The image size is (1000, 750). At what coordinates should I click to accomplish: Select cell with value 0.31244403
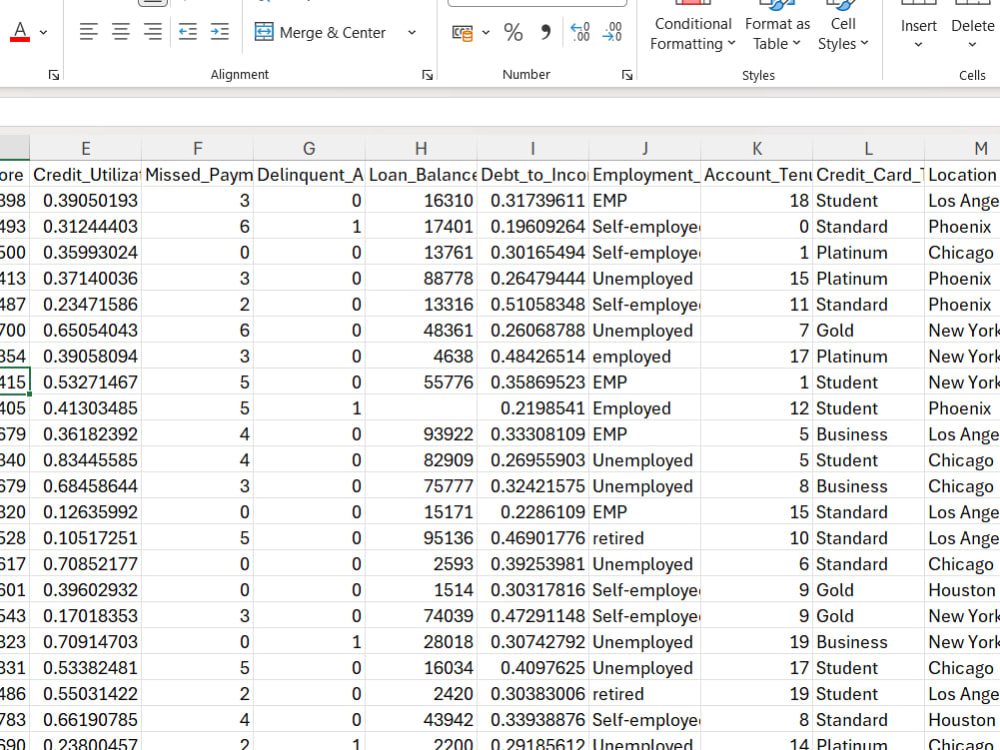pyautogui.click(x=85, y=227)
